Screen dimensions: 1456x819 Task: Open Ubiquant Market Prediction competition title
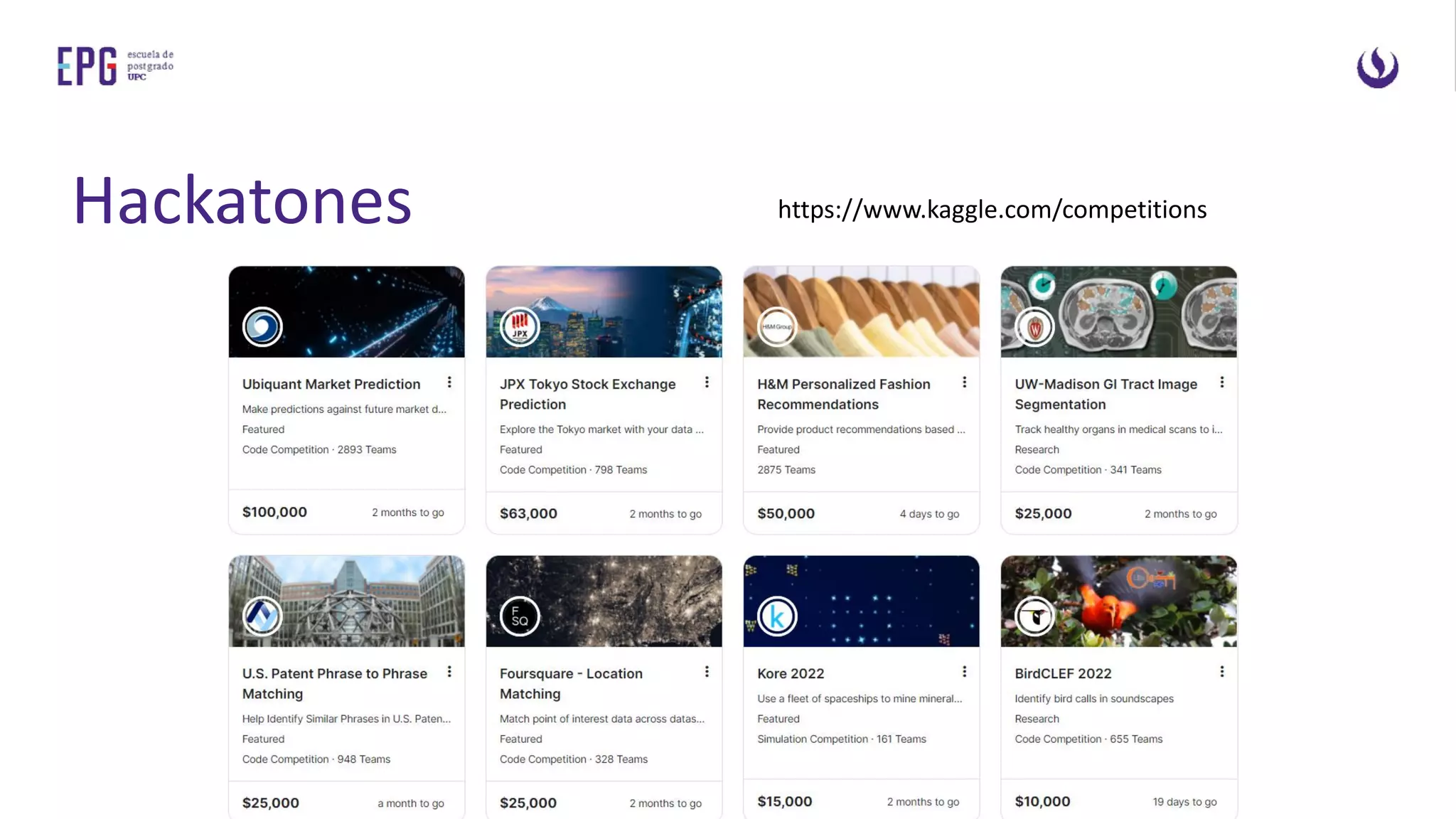(x=331, y=384)
